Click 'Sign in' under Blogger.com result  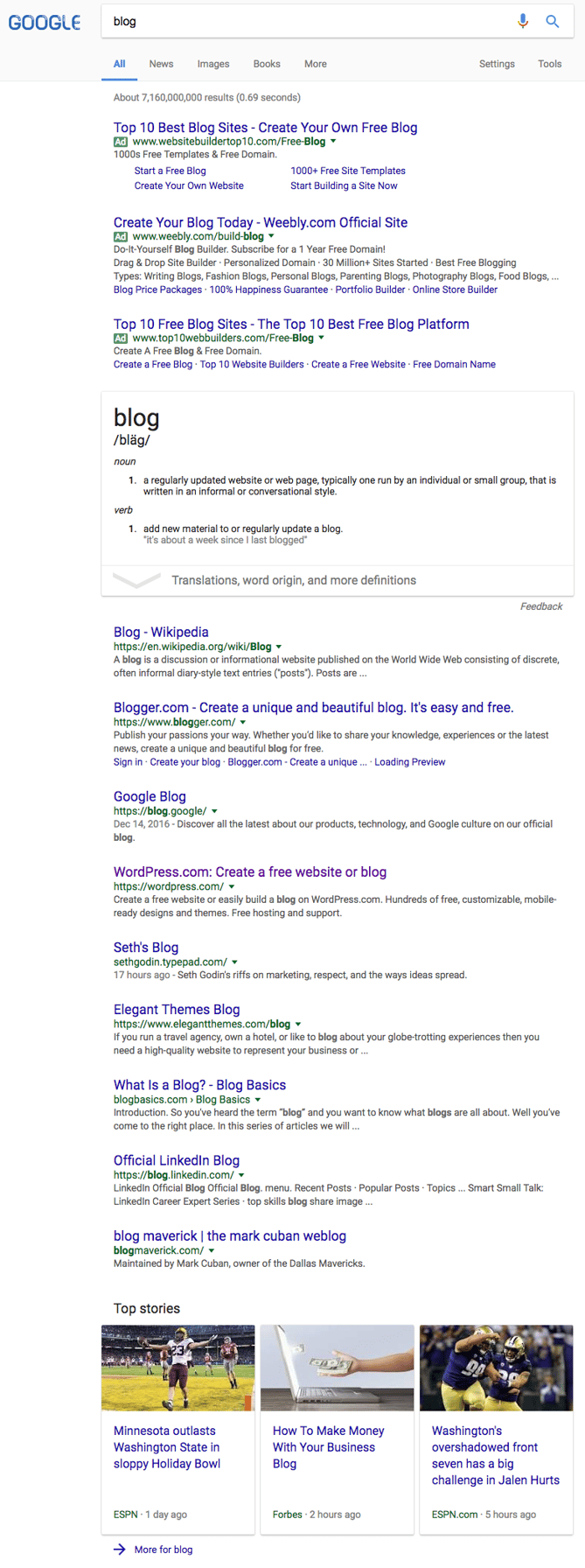[x=128, y=762]
